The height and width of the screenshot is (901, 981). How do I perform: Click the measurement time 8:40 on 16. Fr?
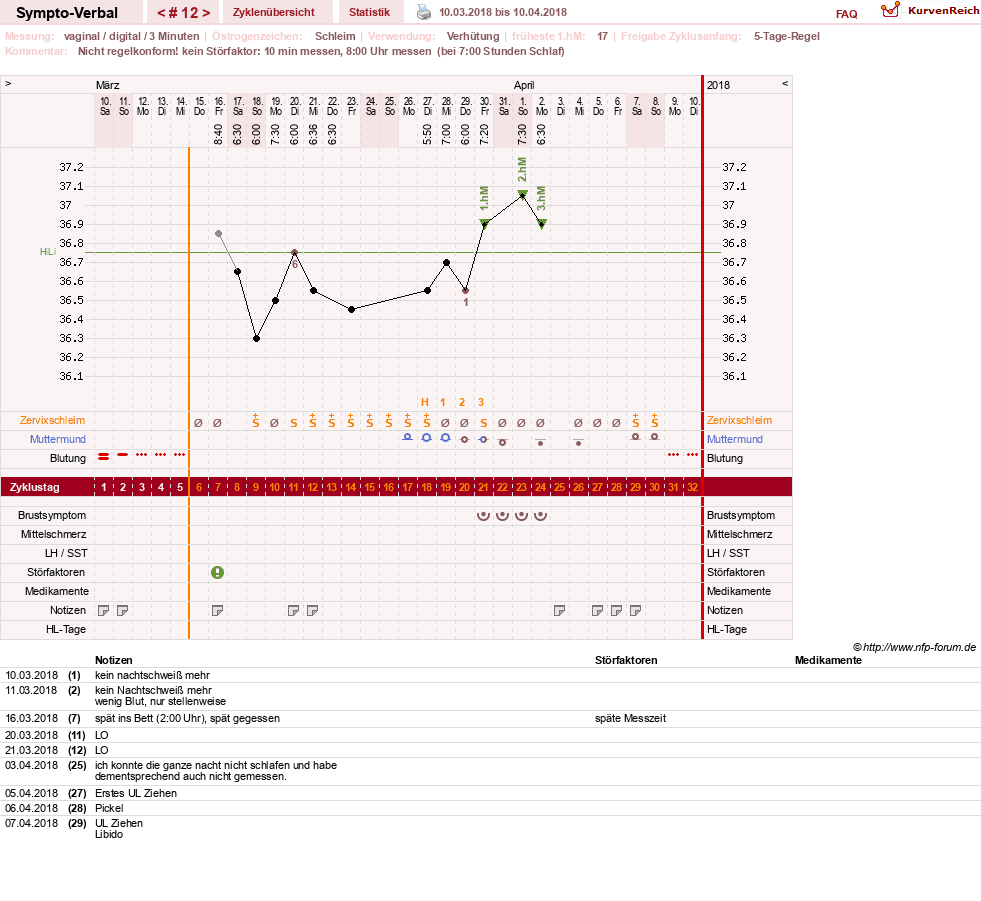218,135
